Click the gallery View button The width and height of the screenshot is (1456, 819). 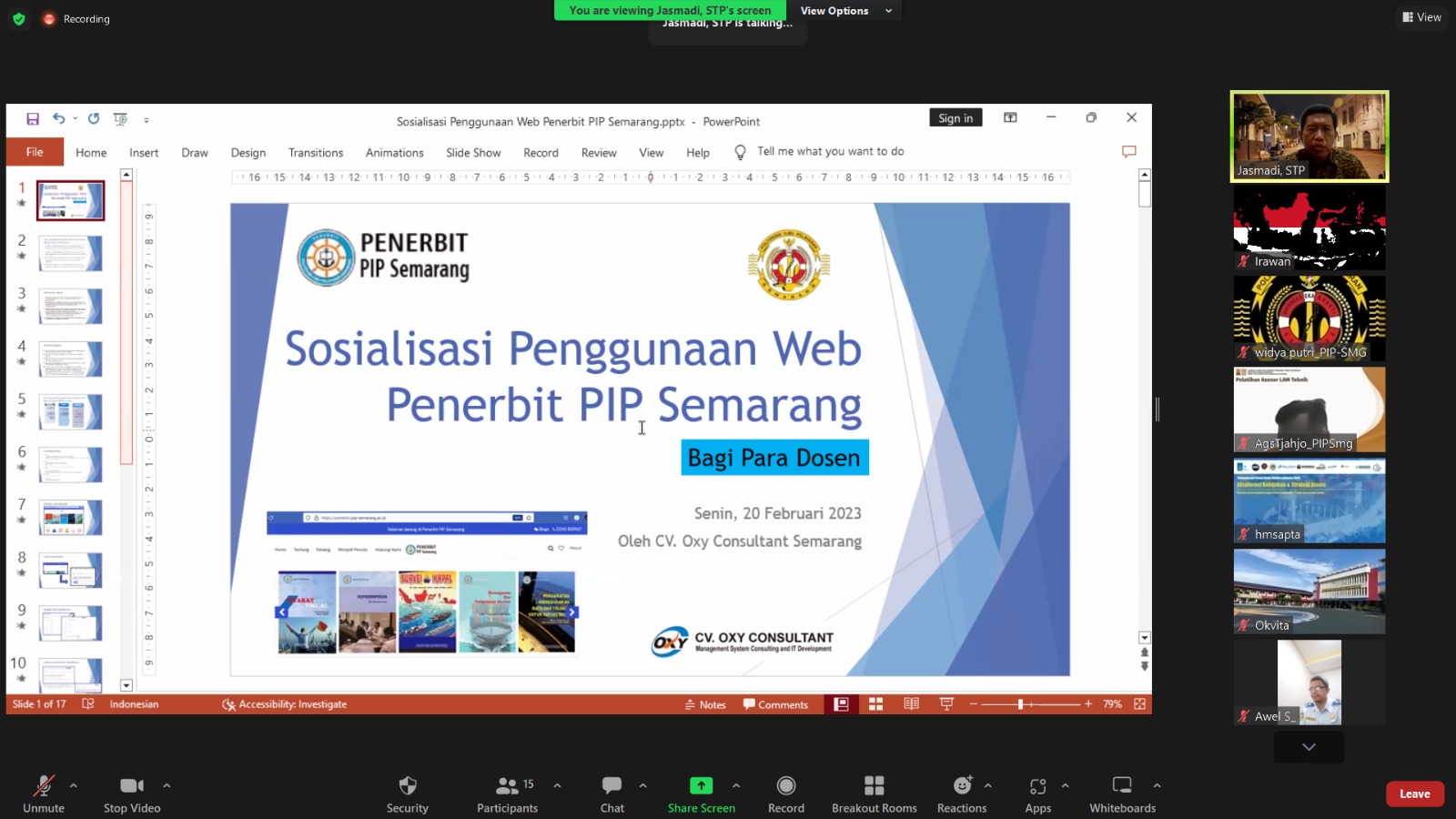(1422, 17)
